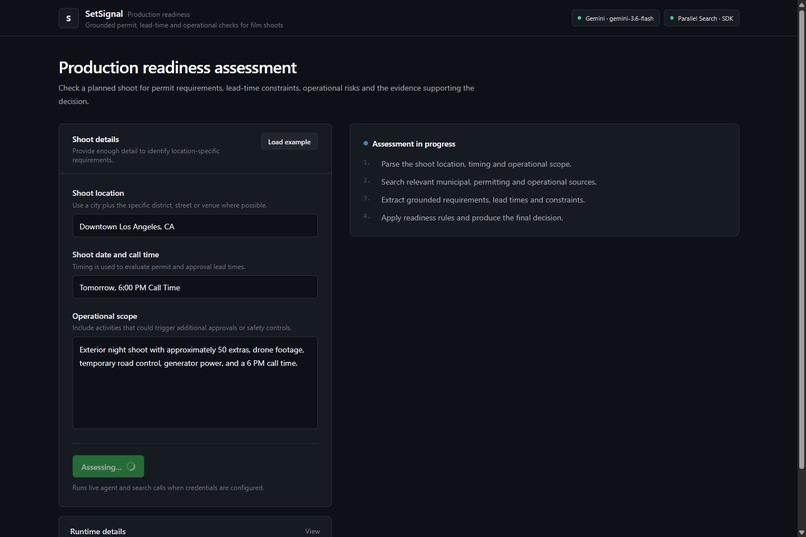Click the Operational scope label
The width and height of the screenshot is (806, 537).
point(105,316)
